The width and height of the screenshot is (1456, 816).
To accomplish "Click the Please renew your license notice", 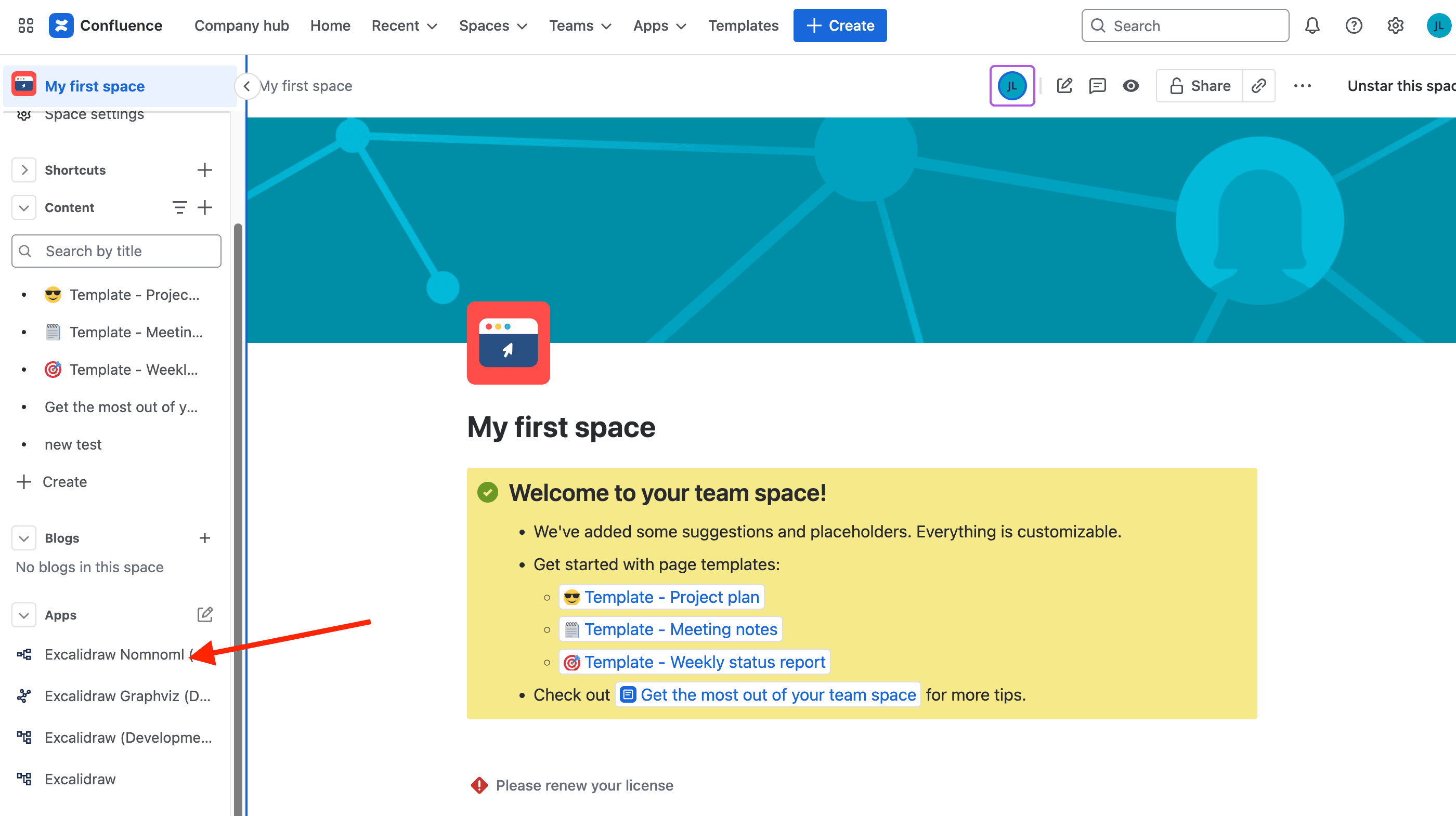I will coord(572,785).
